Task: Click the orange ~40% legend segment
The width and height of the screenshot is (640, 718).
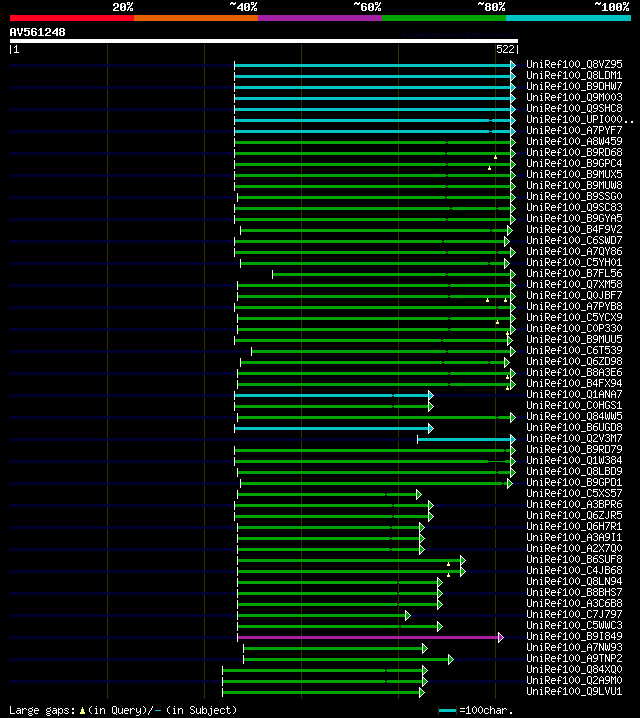Action: coord(196,18)
